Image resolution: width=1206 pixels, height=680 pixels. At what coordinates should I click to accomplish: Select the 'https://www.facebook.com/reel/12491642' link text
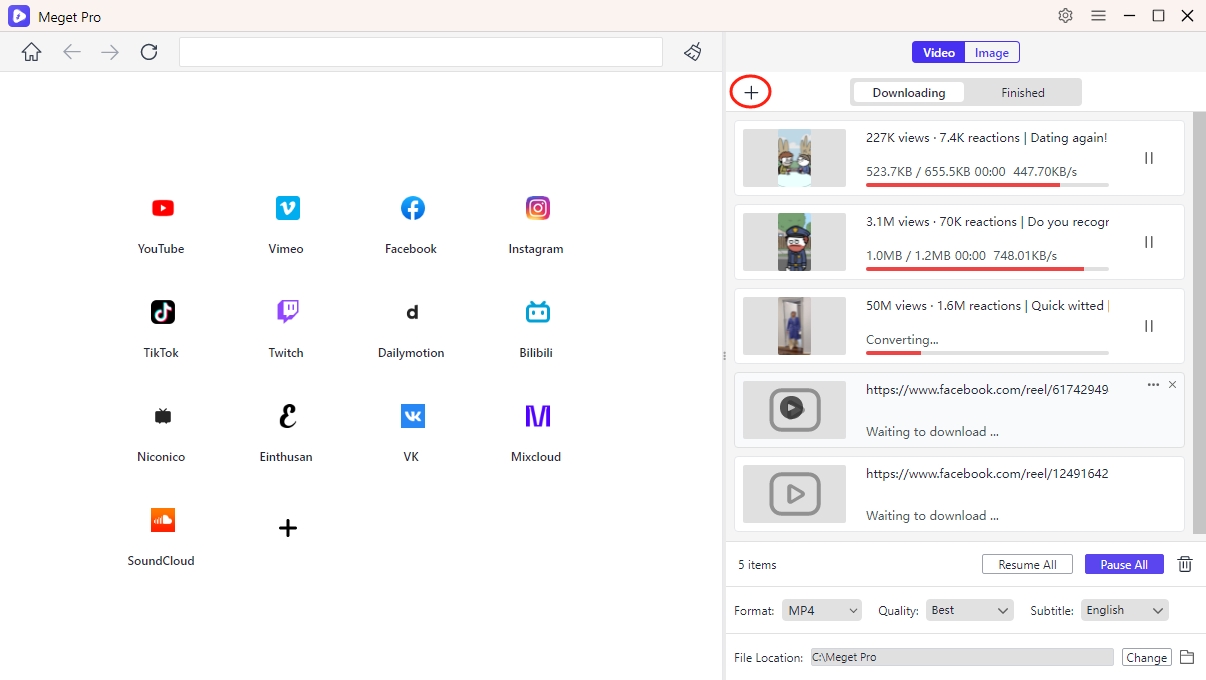987,474
